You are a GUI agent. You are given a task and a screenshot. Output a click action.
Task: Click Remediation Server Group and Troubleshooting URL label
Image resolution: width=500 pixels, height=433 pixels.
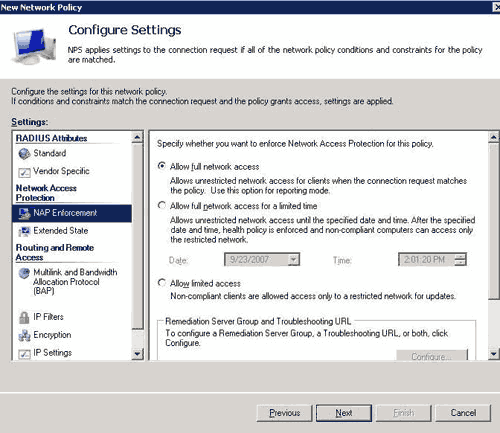click(x=258, y=321)
